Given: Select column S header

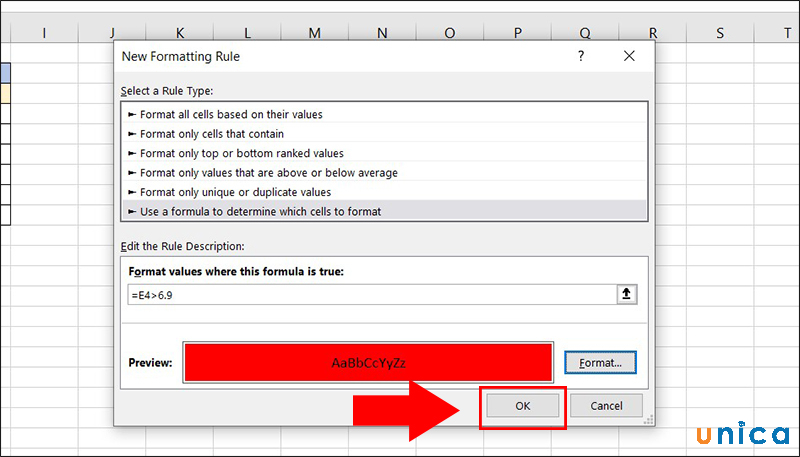Looking at the screenshot, I should pyautogui.click(x=720, y=33).
